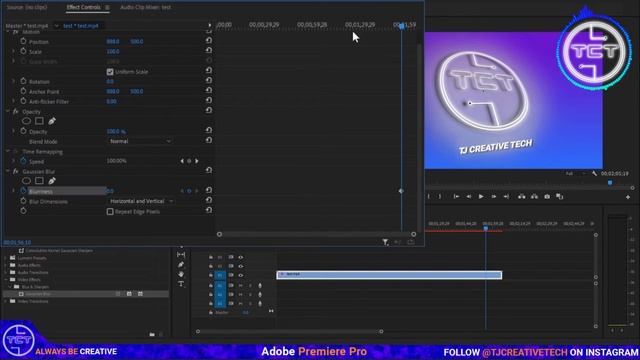
Task: Open Program Monitor settings wrench
Action: (594, 173)
